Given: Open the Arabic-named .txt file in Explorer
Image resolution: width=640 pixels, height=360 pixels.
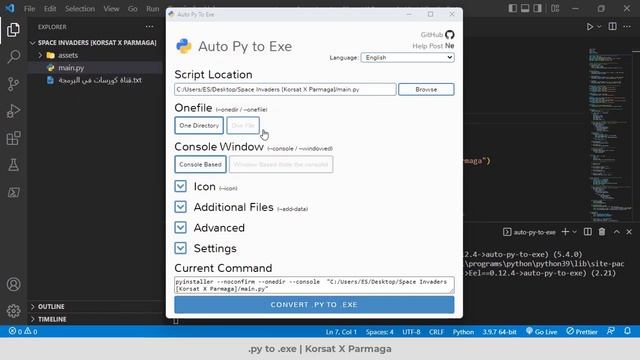Looking at the screenshot, I should click(x=100, y=80).
